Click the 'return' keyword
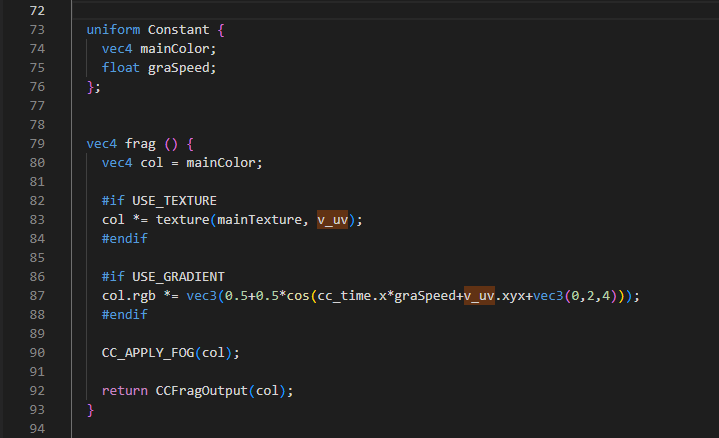Screen dimensions: 719x438 pos(125,391)
